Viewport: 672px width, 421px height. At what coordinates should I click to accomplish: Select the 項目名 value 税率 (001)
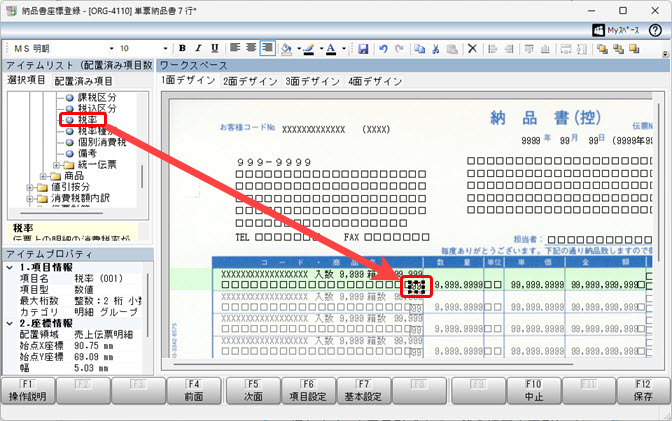(x=99, y=279)
